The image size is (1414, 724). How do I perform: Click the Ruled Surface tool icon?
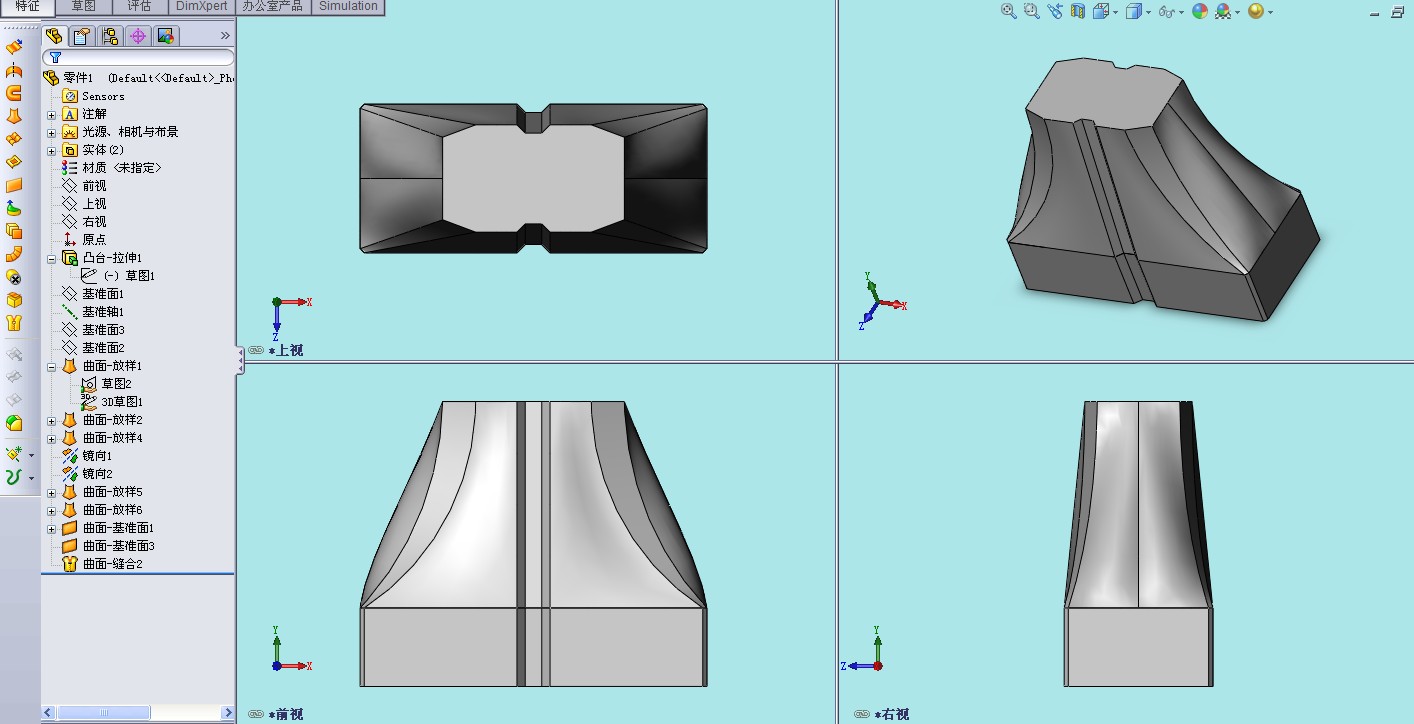pyautogui.click(x=14, y=254)
